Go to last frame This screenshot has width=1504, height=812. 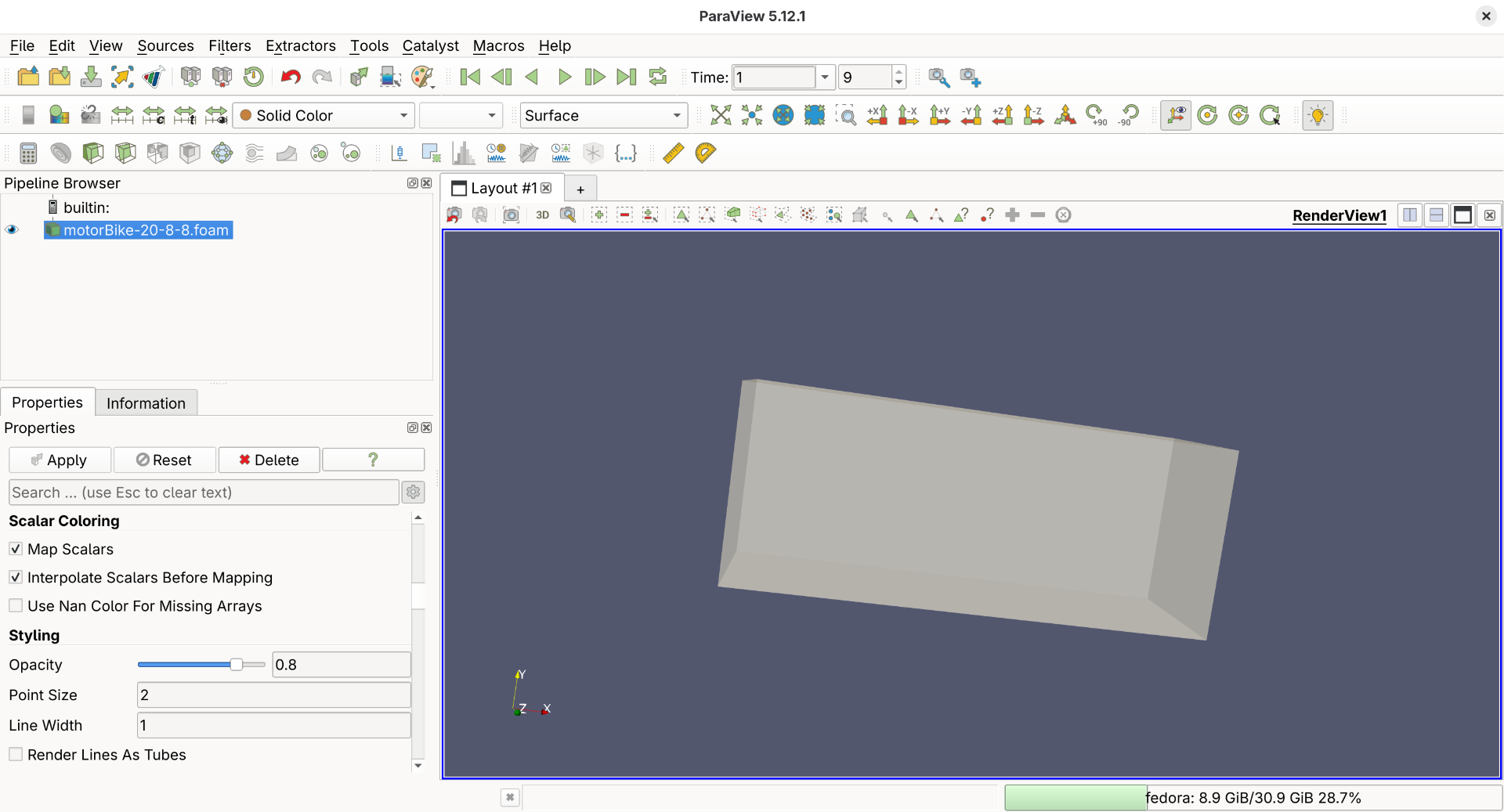pos(626,77)
